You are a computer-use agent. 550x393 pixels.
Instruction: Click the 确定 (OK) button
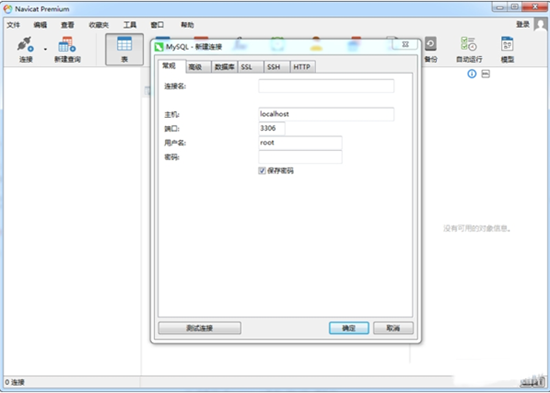pyautogui.click(x=349, y=328)
